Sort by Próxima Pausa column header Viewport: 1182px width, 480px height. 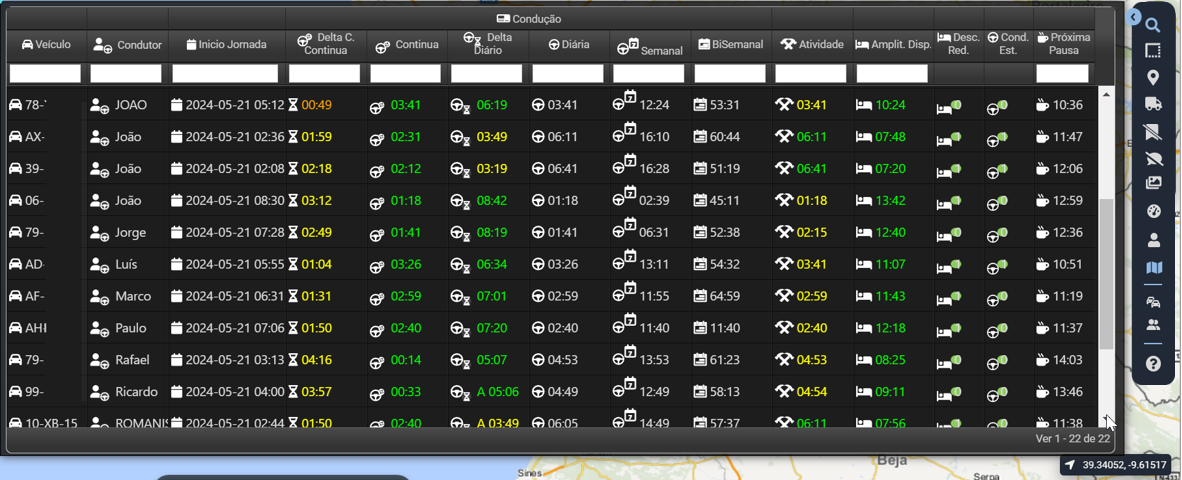tap(1064, 44)
